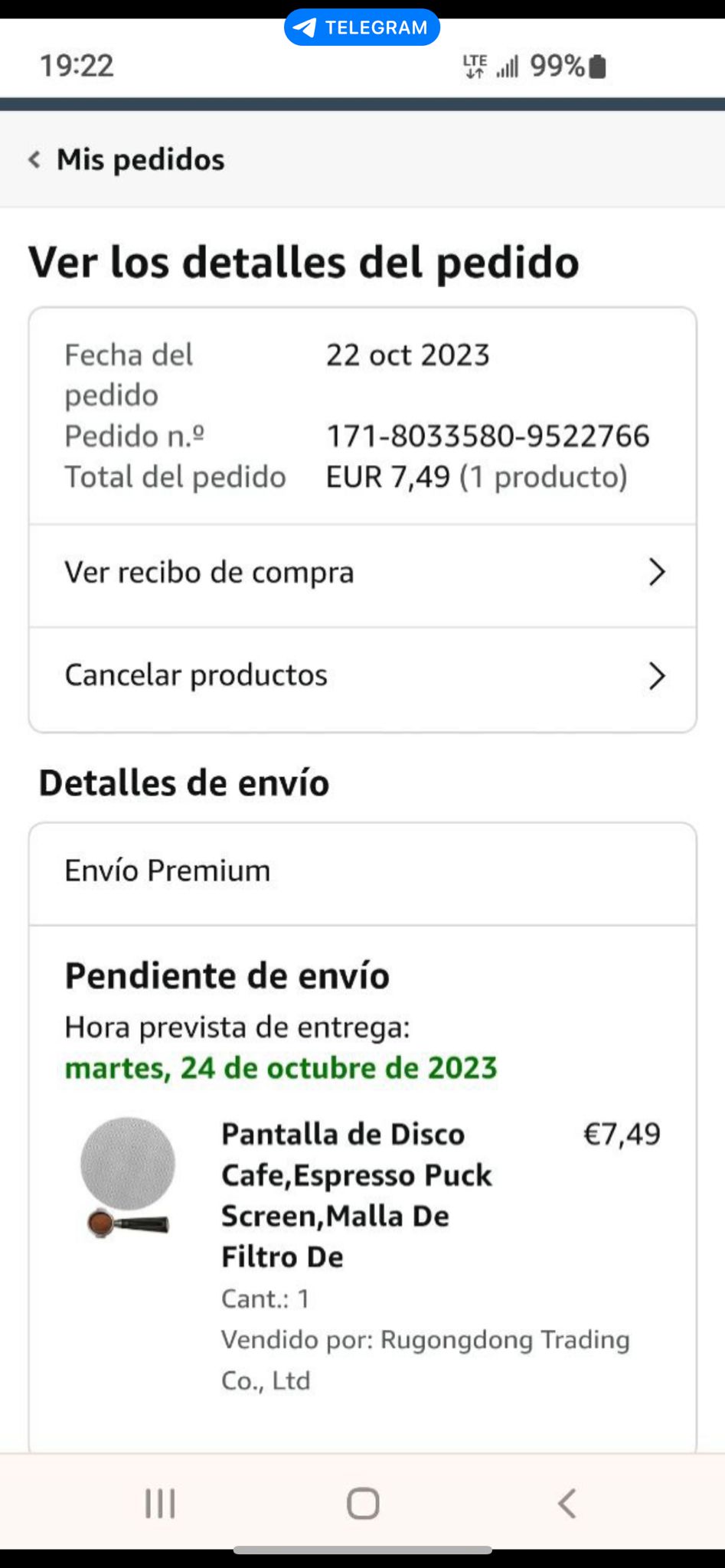Tap the order number 171-8033580-9522766
Viewport: 725px width, 1568px height.
pos(488,436)
